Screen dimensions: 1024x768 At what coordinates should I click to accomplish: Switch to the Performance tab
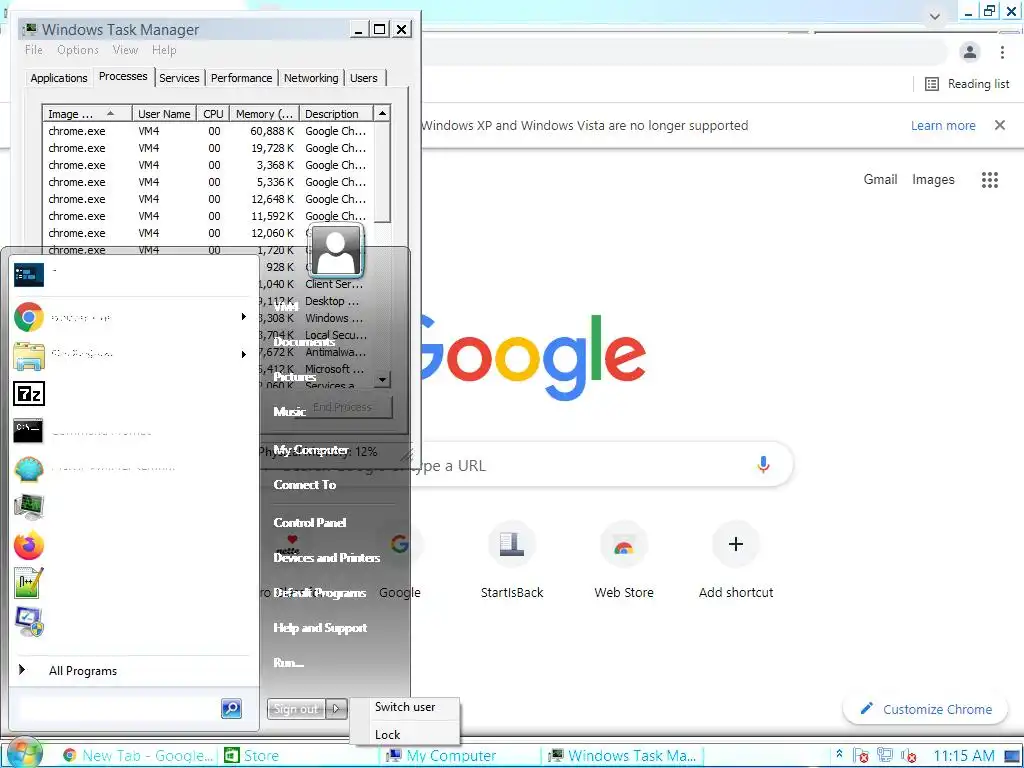(241, 78)
